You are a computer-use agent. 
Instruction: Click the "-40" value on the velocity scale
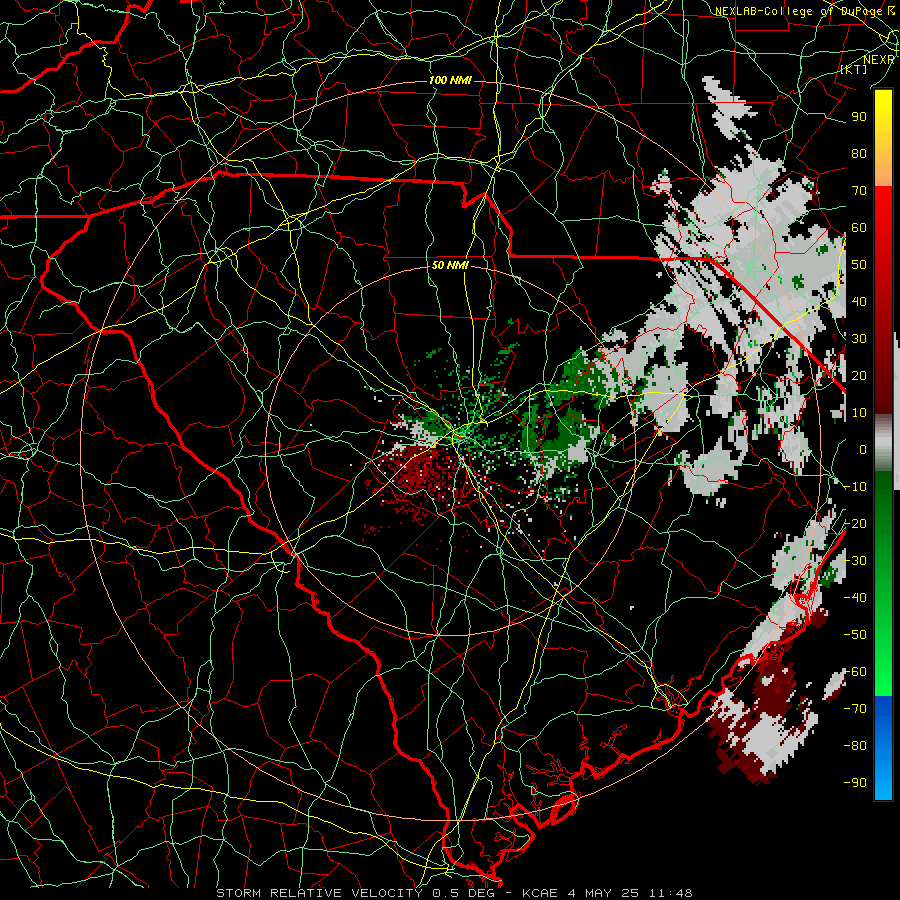[x=855, y=598]
